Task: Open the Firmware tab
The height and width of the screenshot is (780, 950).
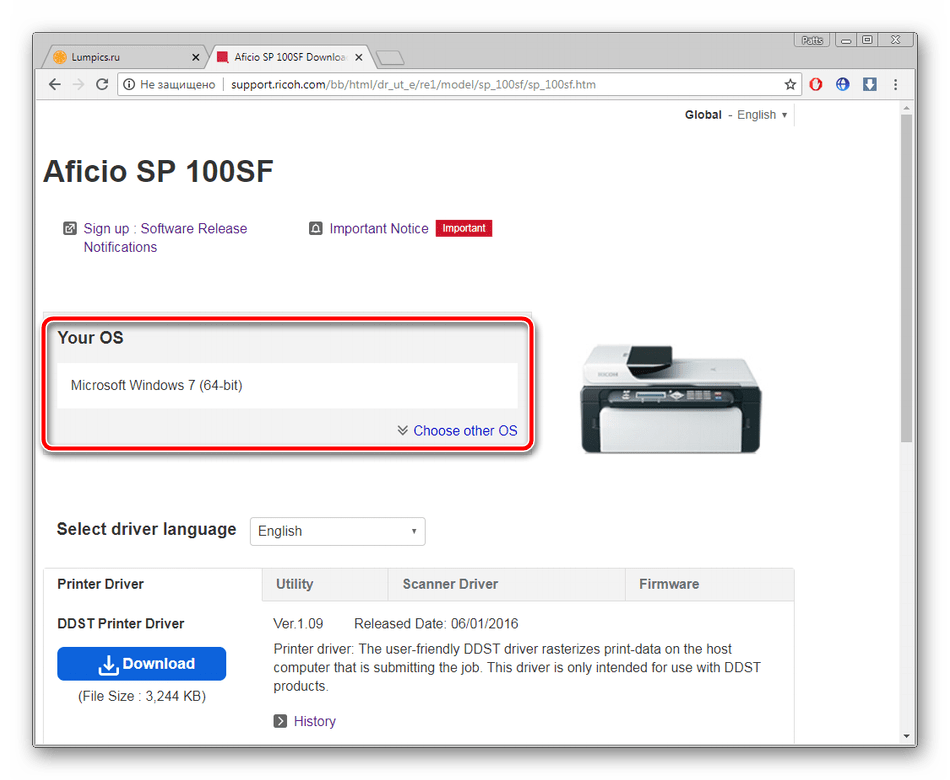Action: (x=669, y=584)
